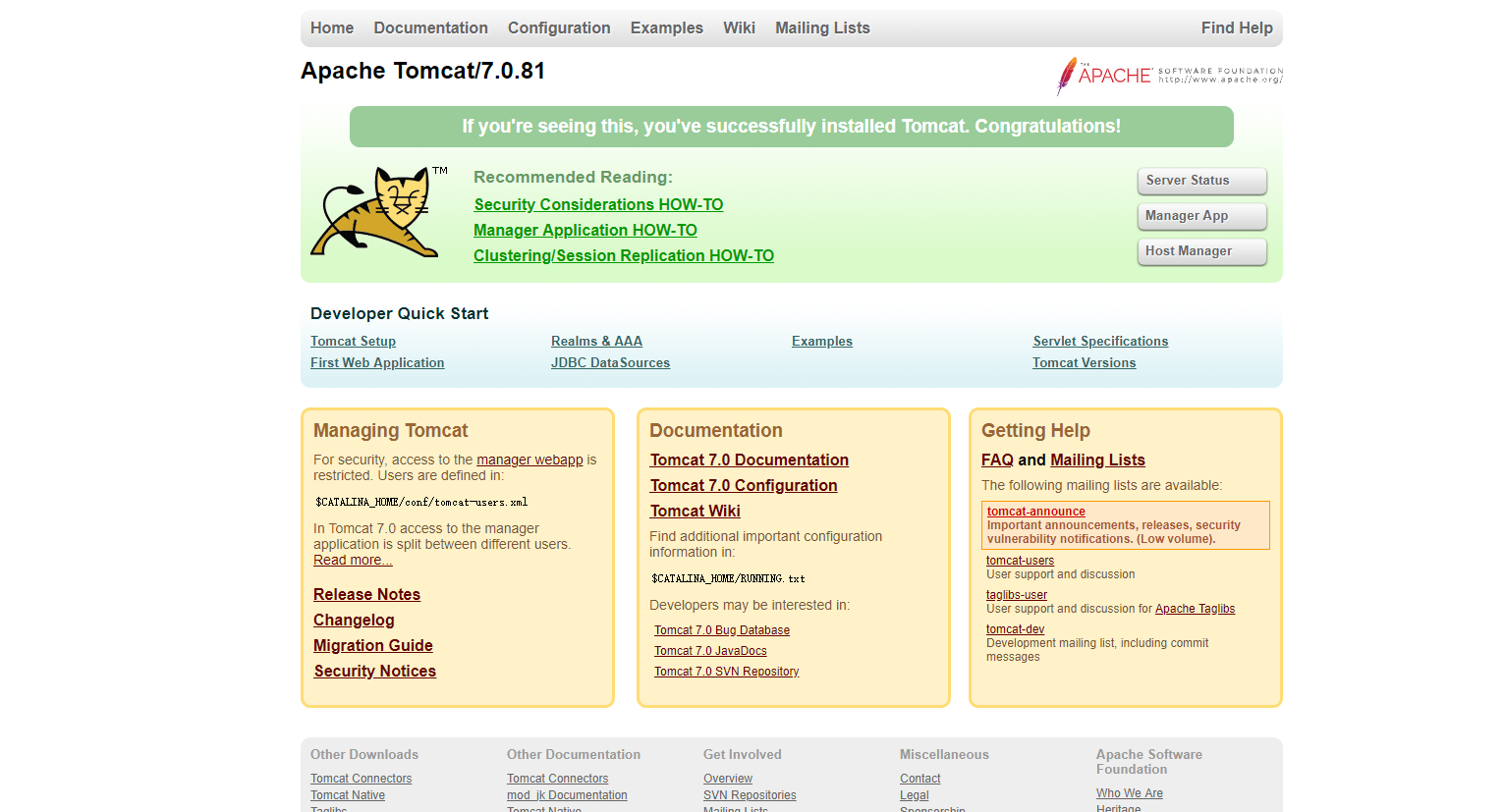Open mod_jk Documentation link
This screenshot has height=812, width=1504.
[567, 795]
